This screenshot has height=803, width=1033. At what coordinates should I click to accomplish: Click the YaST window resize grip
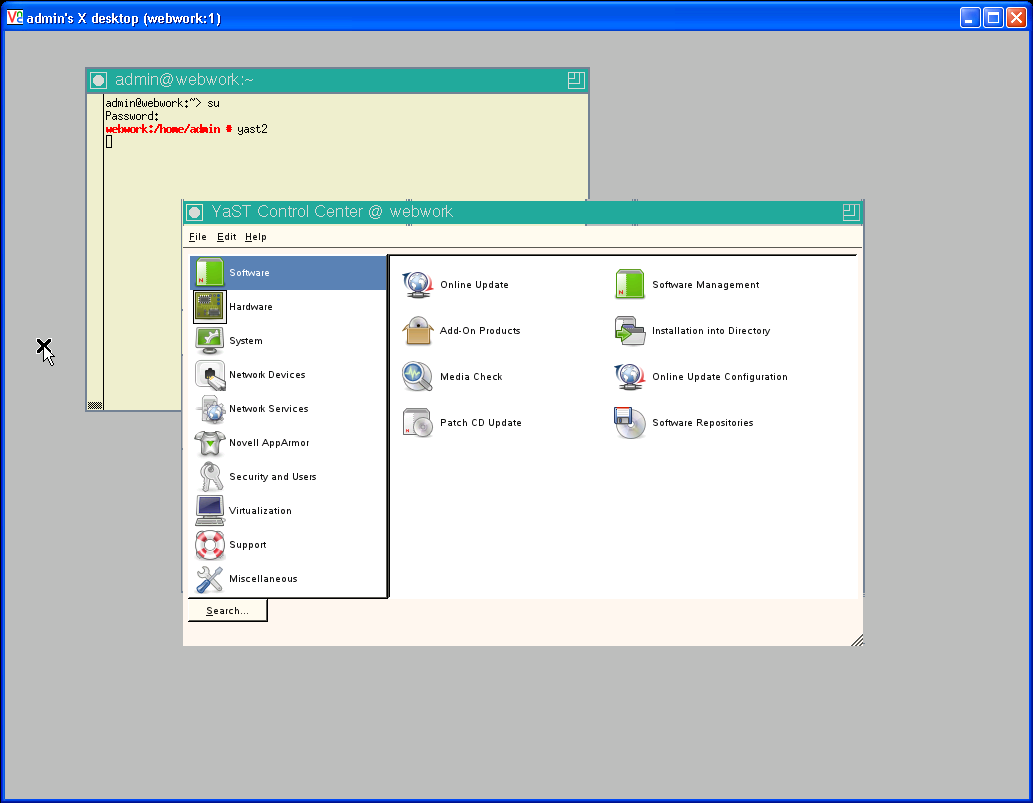(856, 640)
